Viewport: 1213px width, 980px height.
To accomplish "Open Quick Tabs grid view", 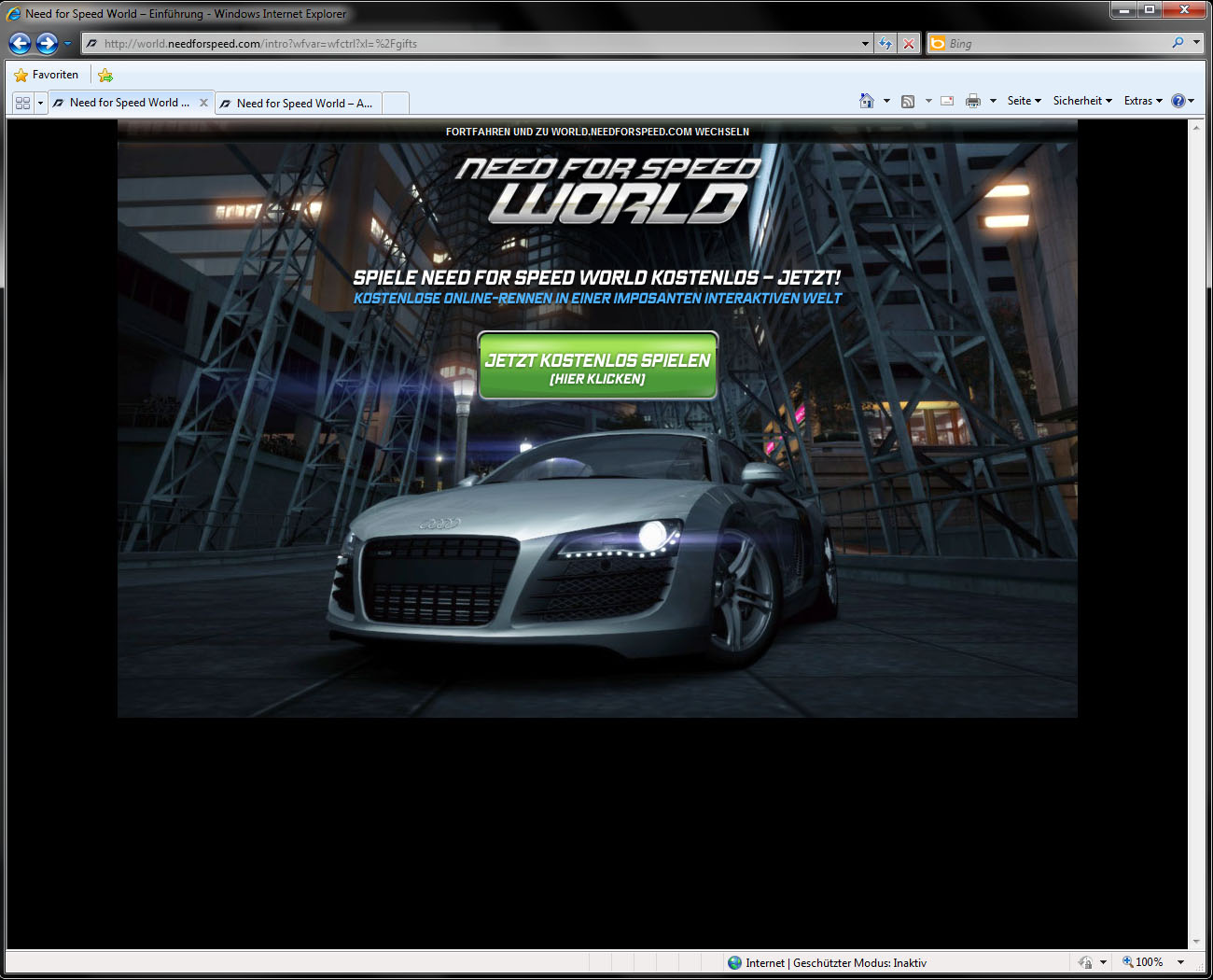I will tap(23, 103).
